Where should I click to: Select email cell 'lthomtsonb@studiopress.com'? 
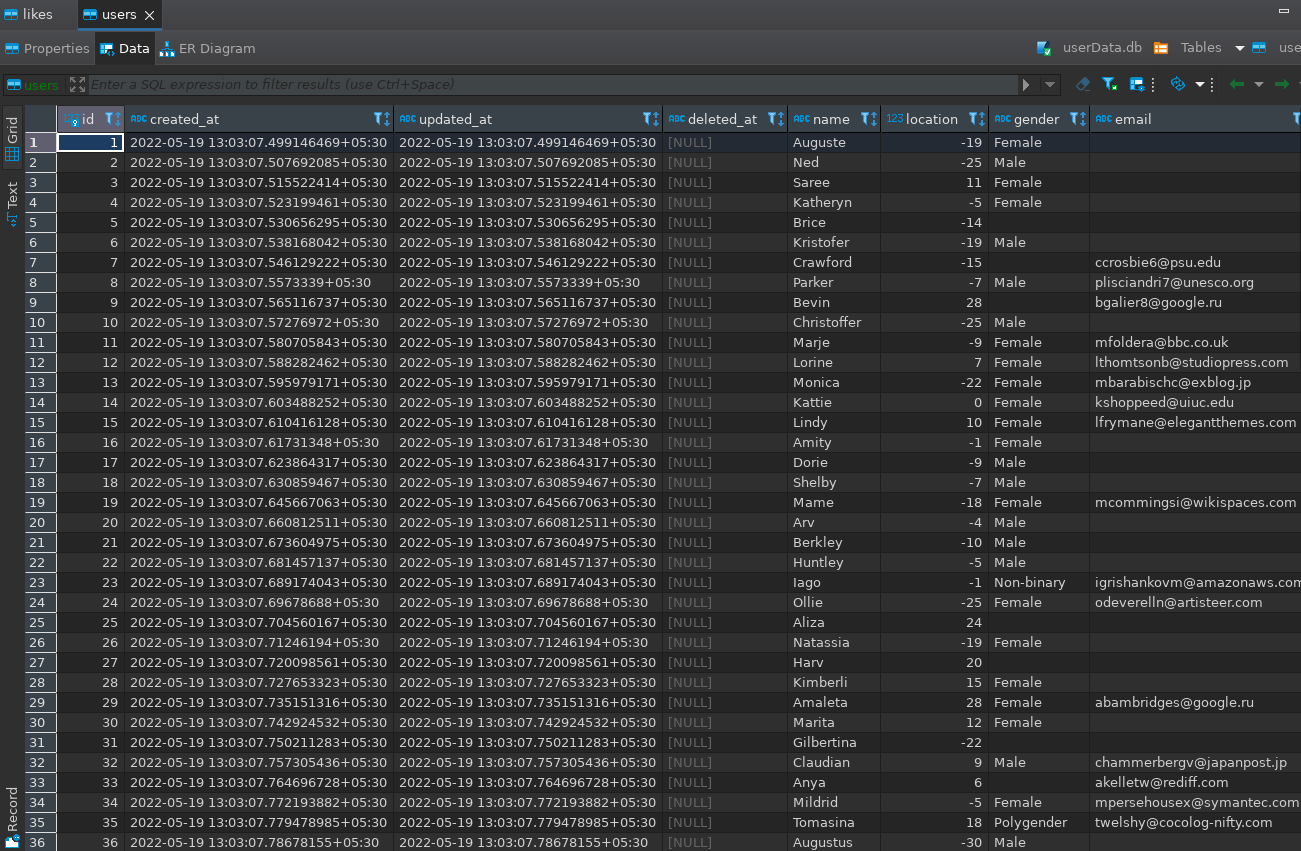1196,362
